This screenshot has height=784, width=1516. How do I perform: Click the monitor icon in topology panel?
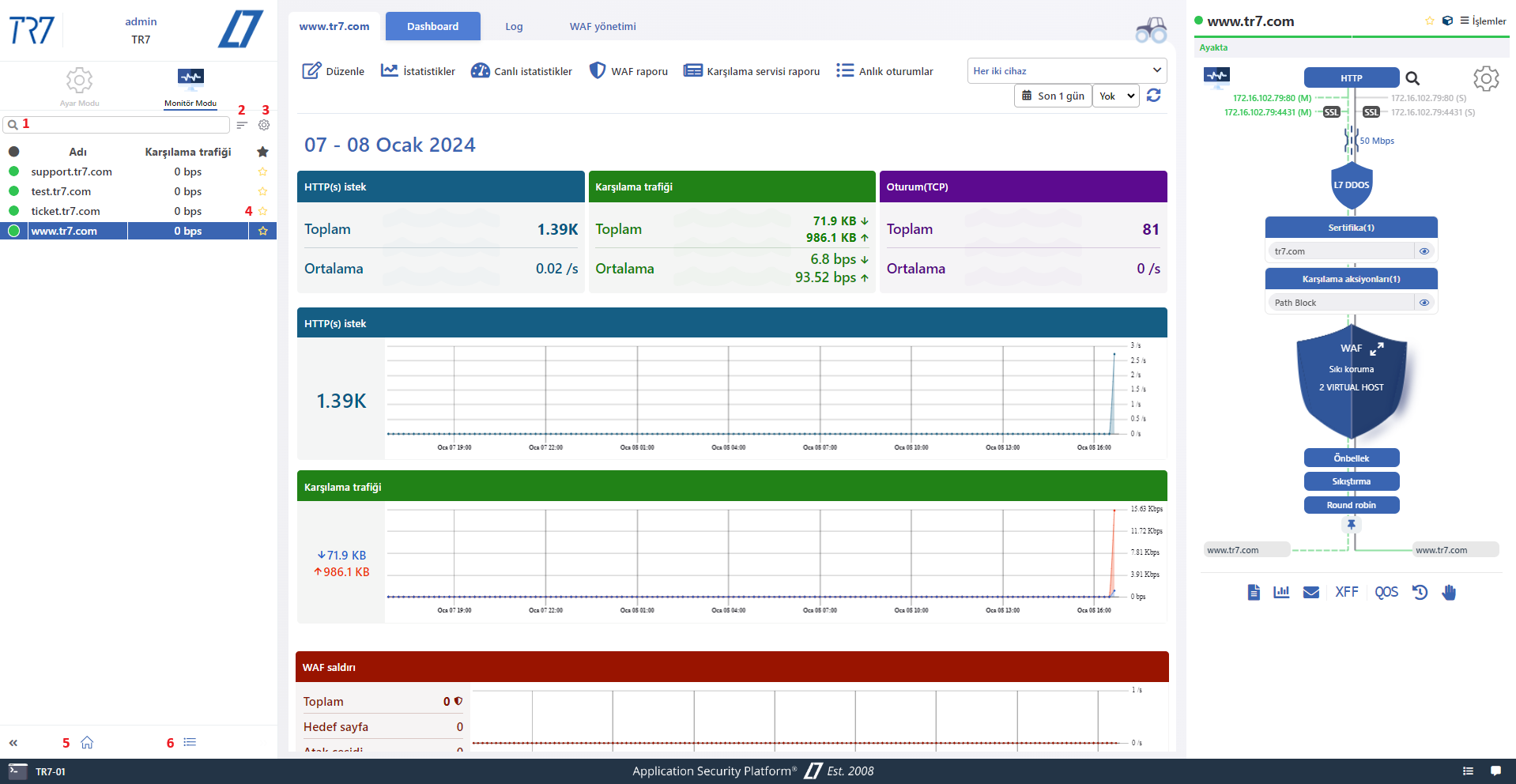pyautogui.click(x=1216, y=76)
